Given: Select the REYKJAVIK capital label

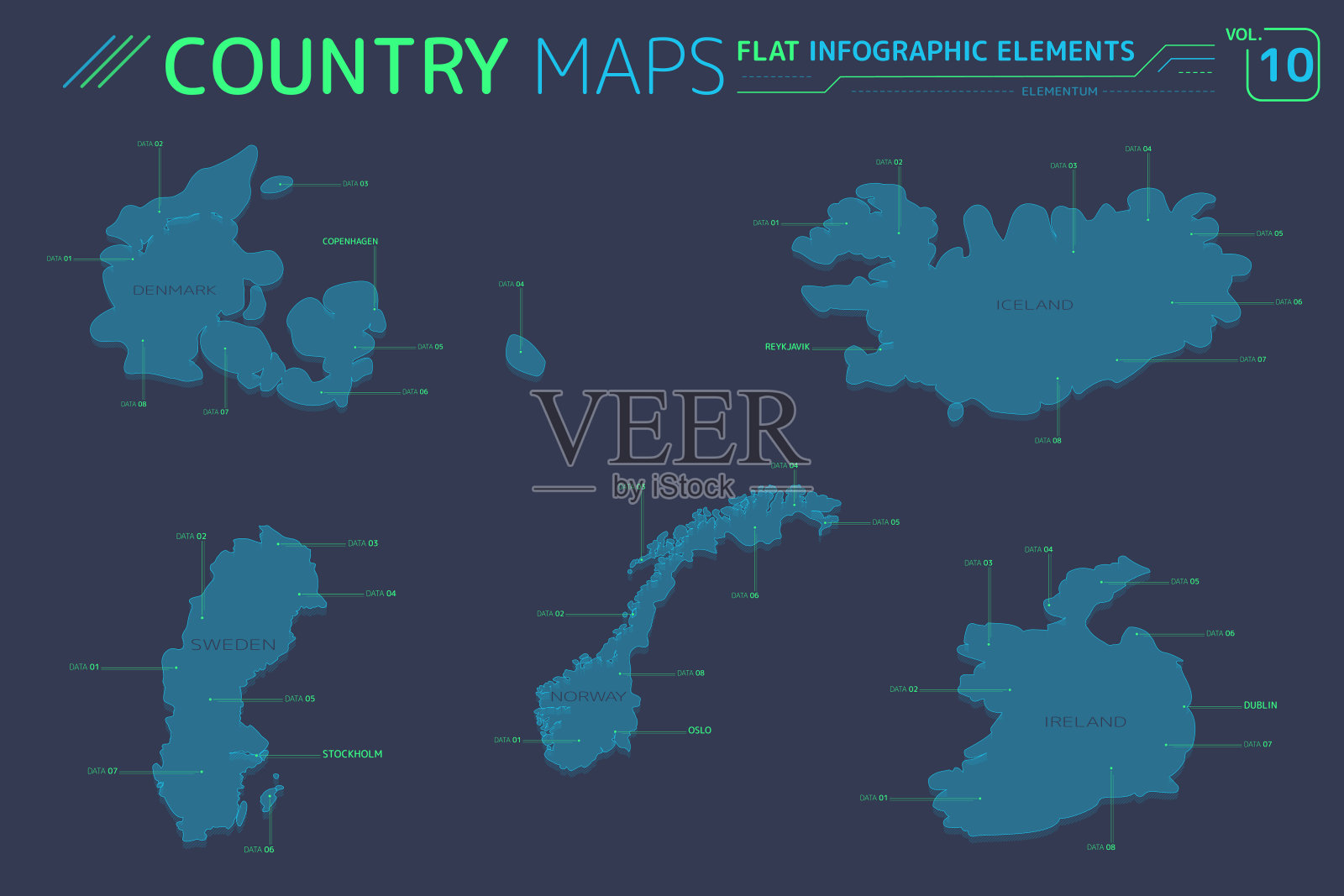Looking at the screenshot, I should 787,347.
